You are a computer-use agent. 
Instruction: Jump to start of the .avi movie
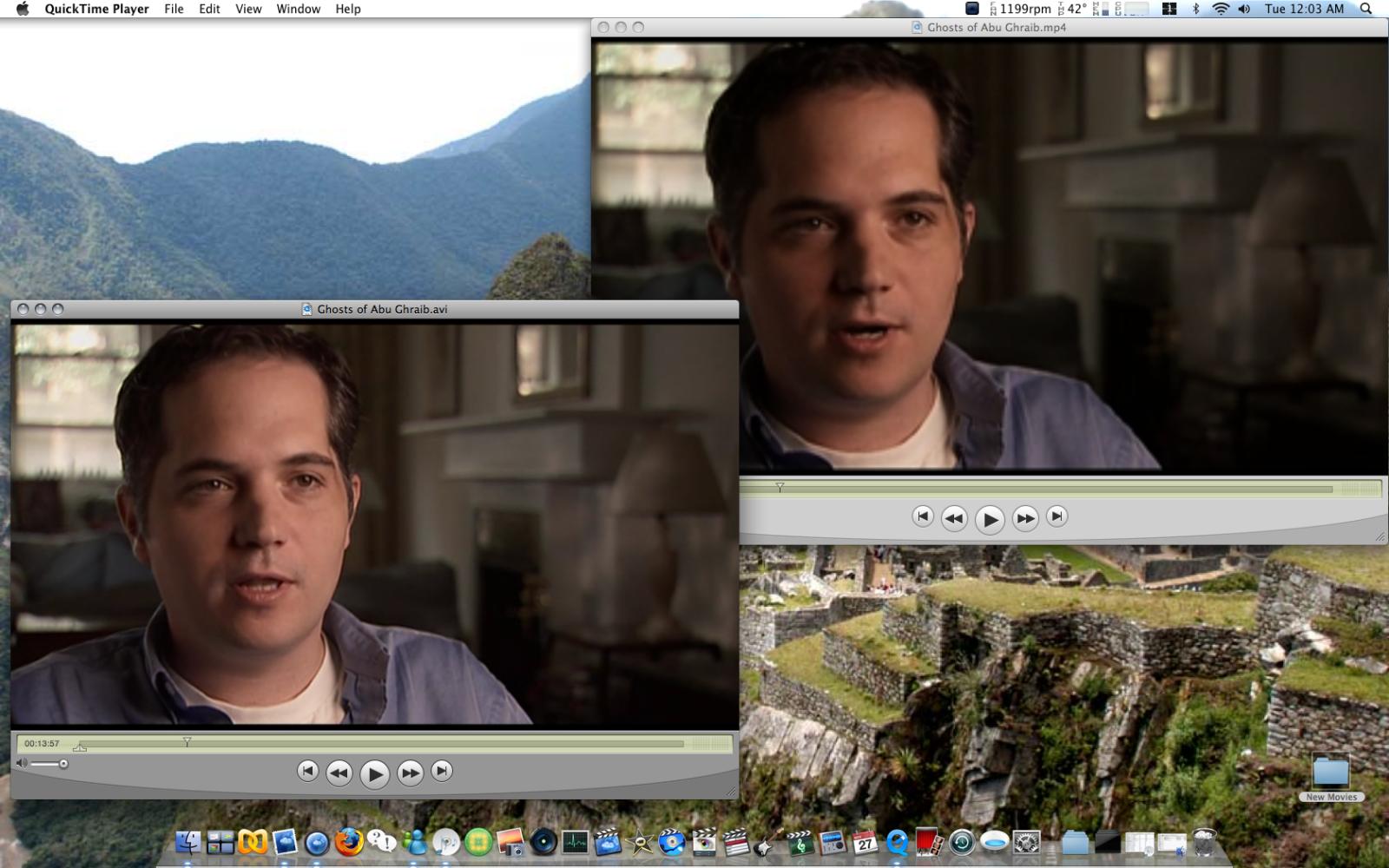tap(307, 771)
